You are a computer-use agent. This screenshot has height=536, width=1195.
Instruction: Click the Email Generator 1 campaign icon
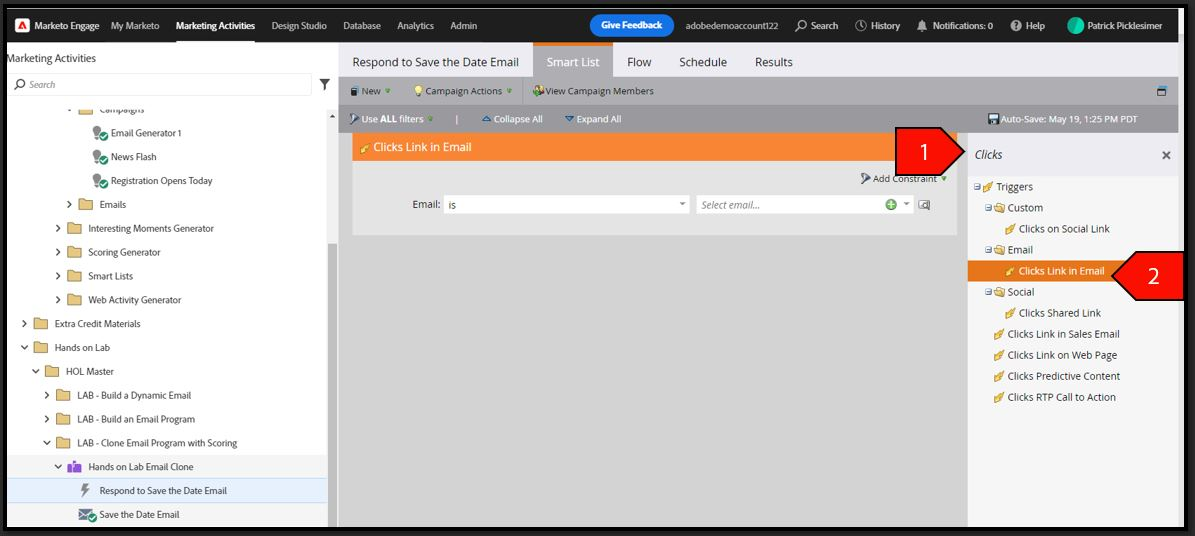(x=100, y=133)
